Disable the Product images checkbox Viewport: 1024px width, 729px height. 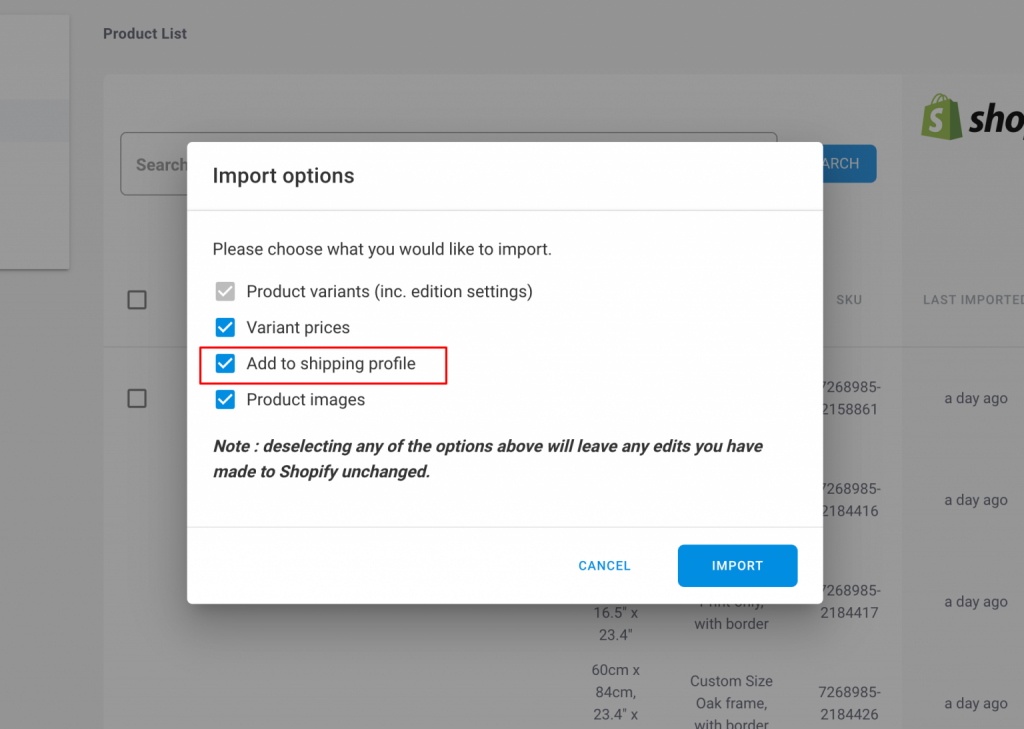click(225, 399)
